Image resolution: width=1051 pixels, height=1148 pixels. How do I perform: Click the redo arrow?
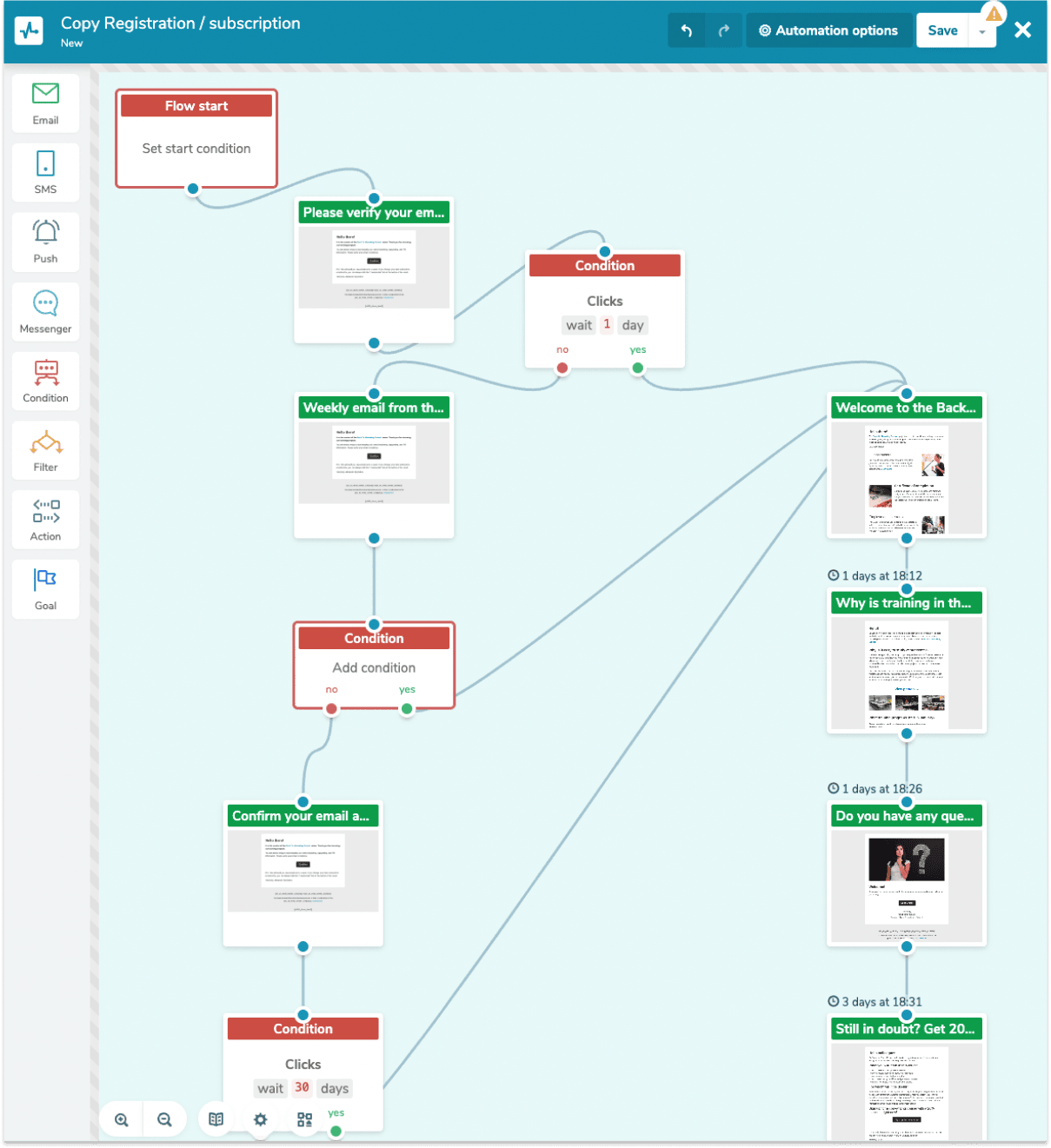724,30
